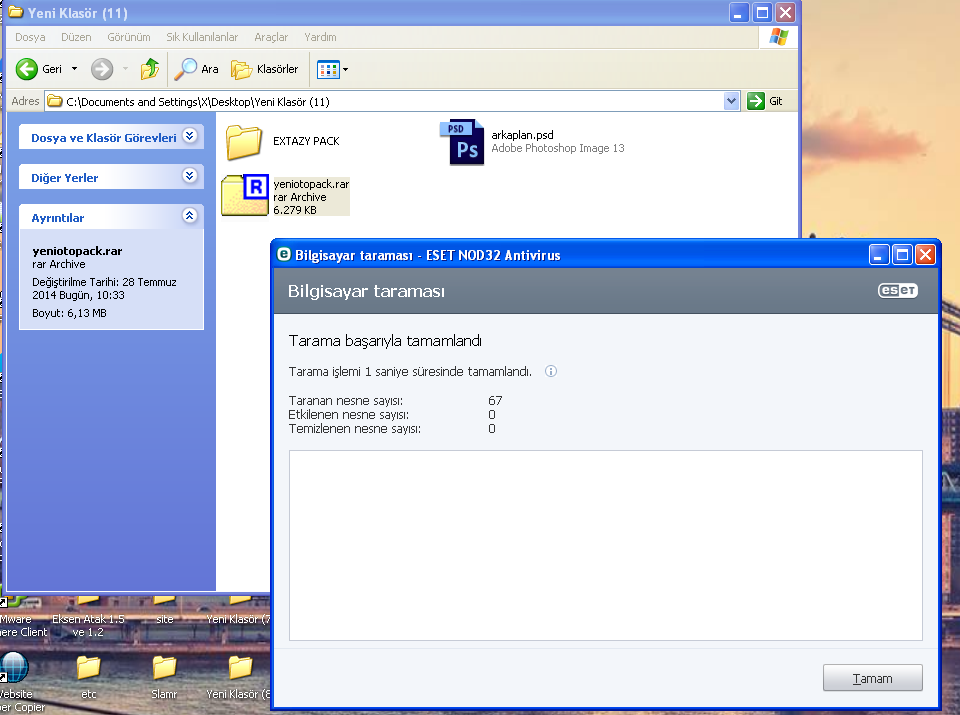This screenshot has width=960, height=715.
Task: Open the Dosya menu
Action: [x=30, y=37]
